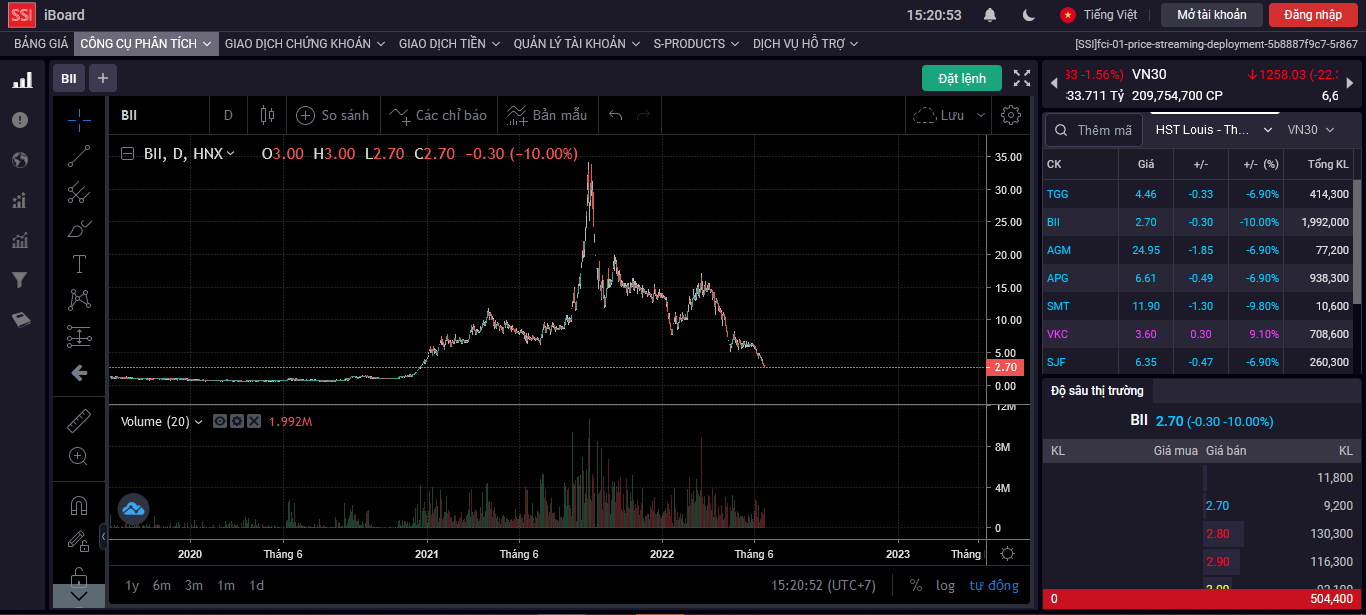Screen dimensions: 1366x615
Task: Select the ruler measure tool
Action: click(x=79, y=420)
